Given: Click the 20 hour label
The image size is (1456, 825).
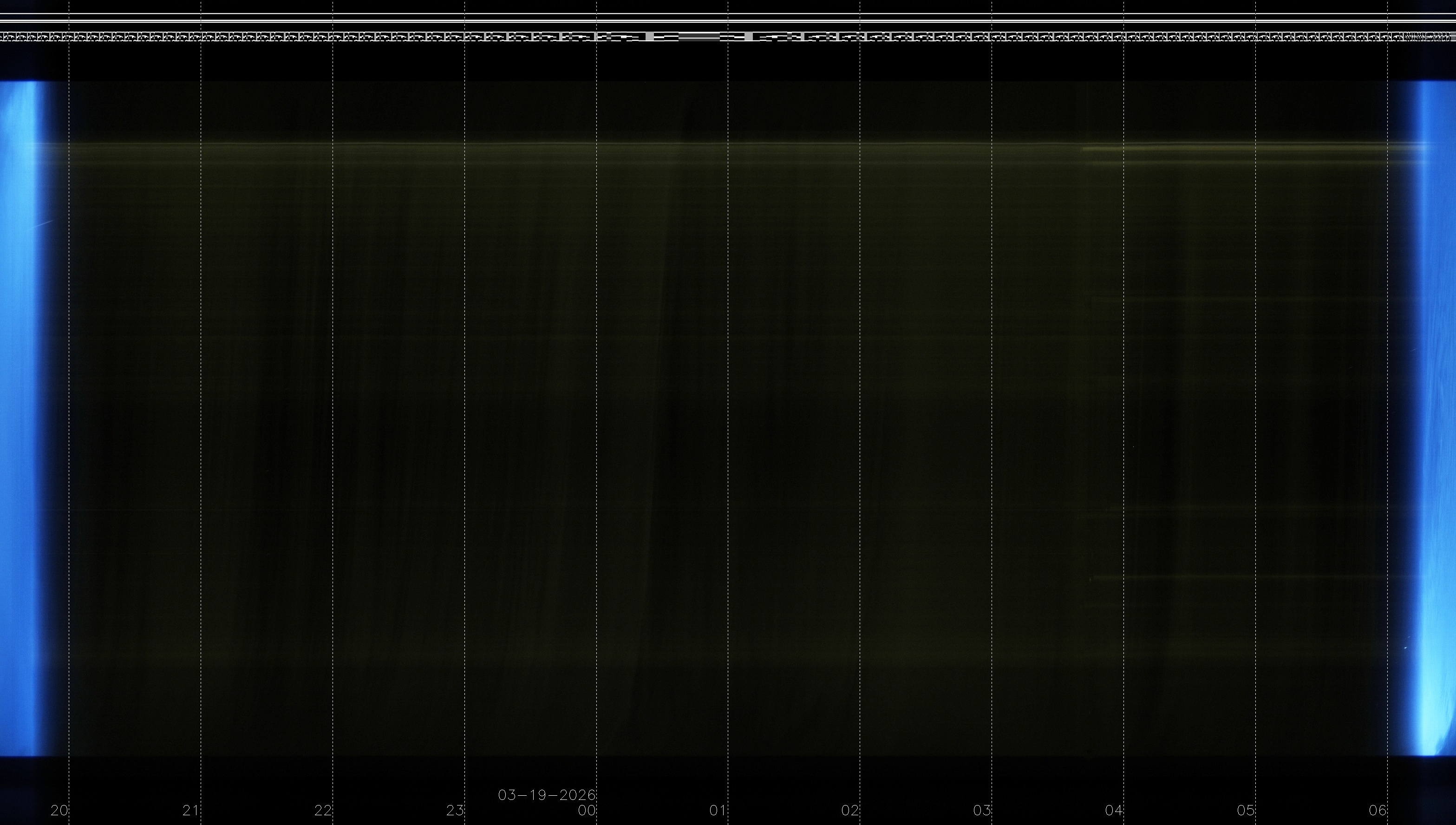Looking at the screenshot, I should click(x=59, y=810).
